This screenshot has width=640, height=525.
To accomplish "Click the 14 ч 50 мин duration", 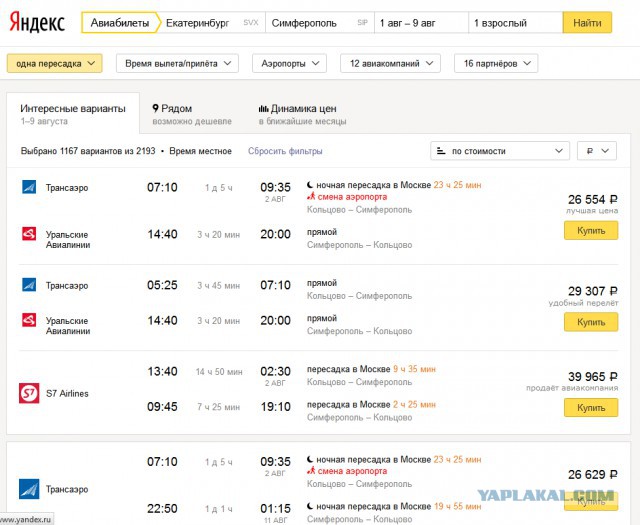I will click(x=219, y=372).
